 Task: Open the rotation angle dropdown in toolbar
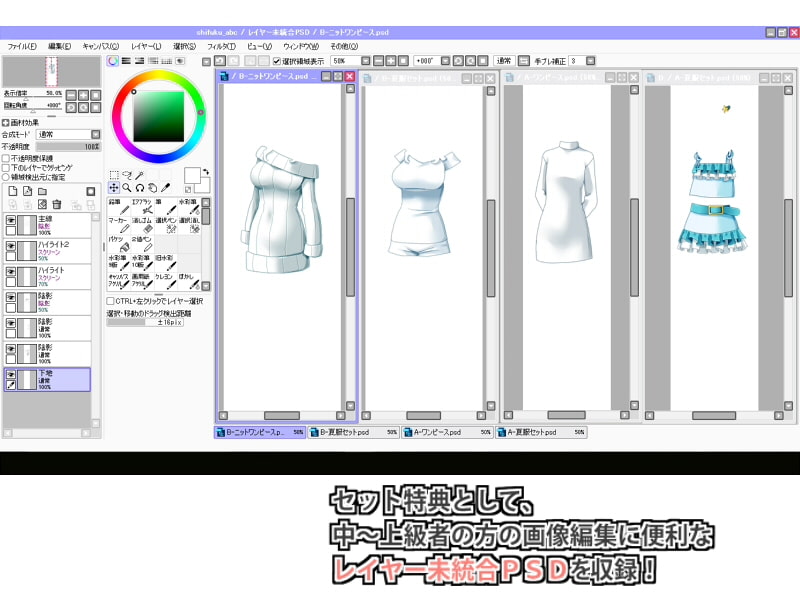pos(445,61)
